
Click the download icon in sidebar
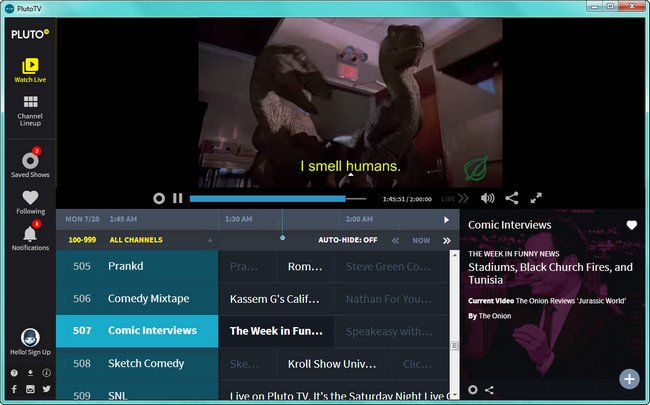point(30,373)
